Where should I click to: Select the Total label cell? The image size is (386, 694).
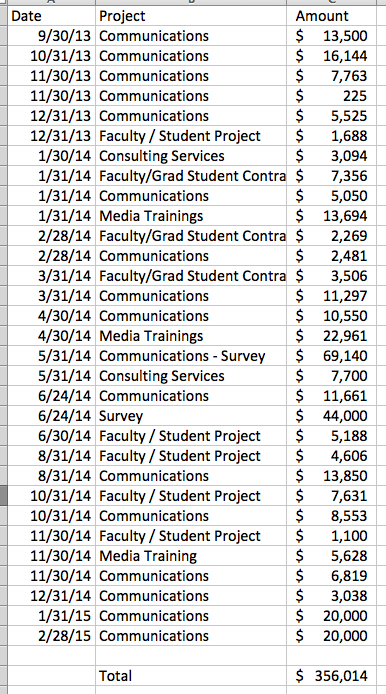(x=191, y=675)
